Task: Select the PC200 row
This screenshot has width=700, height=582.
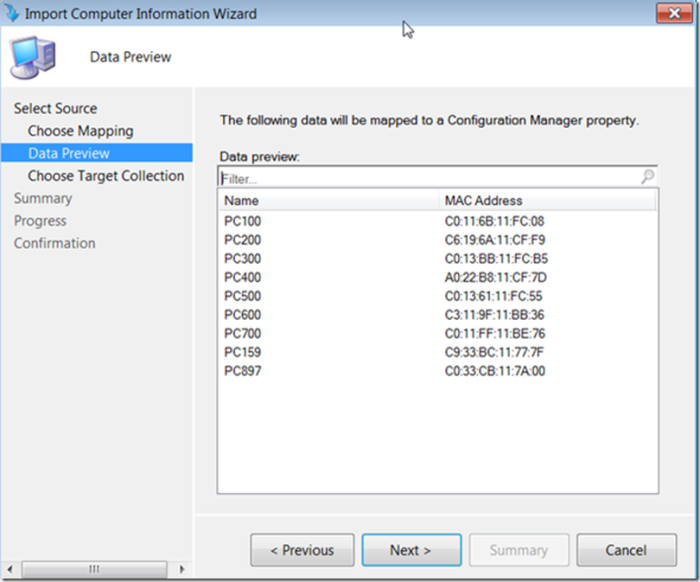Action: coord(438,240)
